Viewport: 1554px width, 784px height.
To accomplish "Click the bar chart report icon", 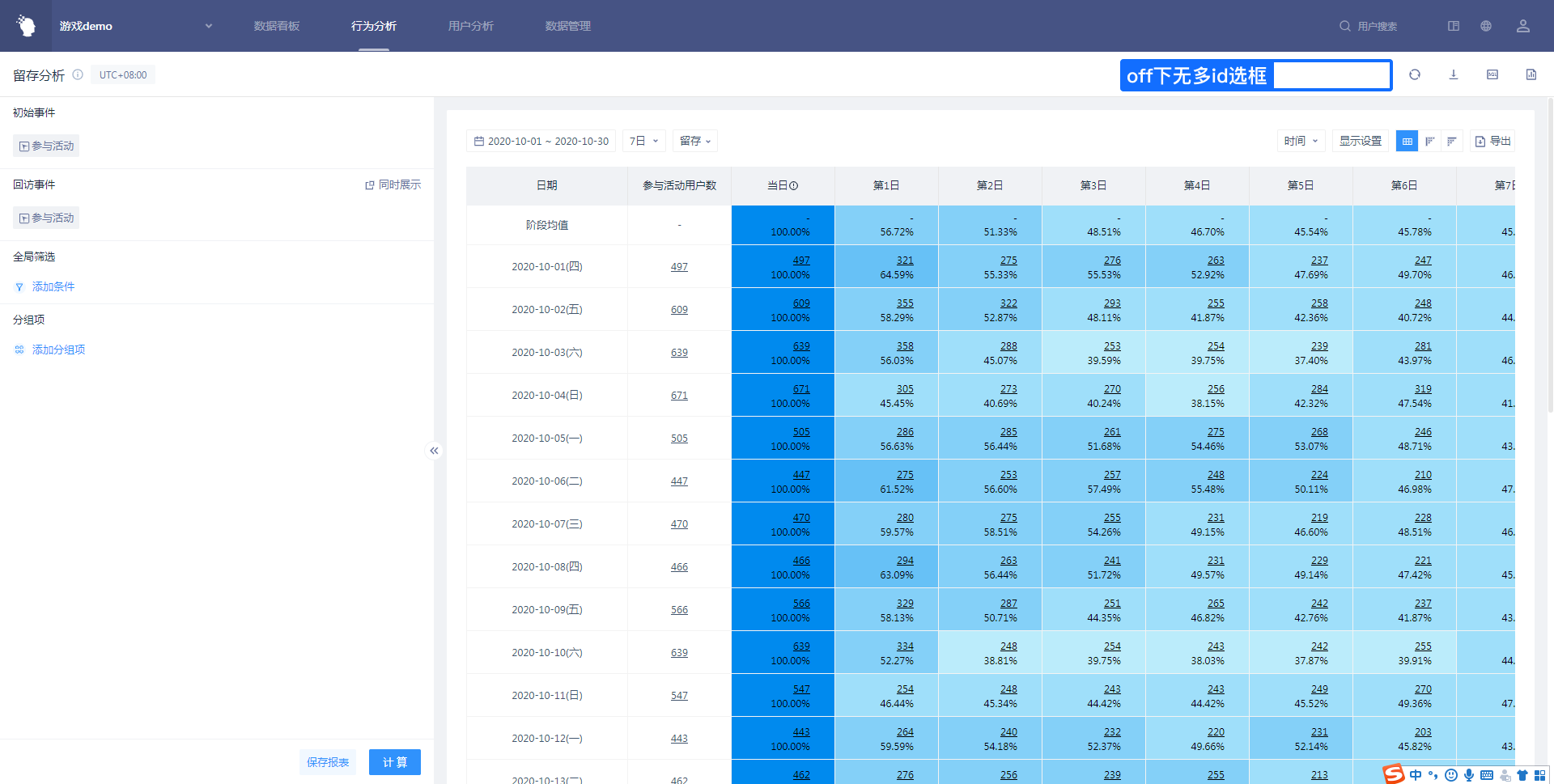I will (x=1531, y=74).
